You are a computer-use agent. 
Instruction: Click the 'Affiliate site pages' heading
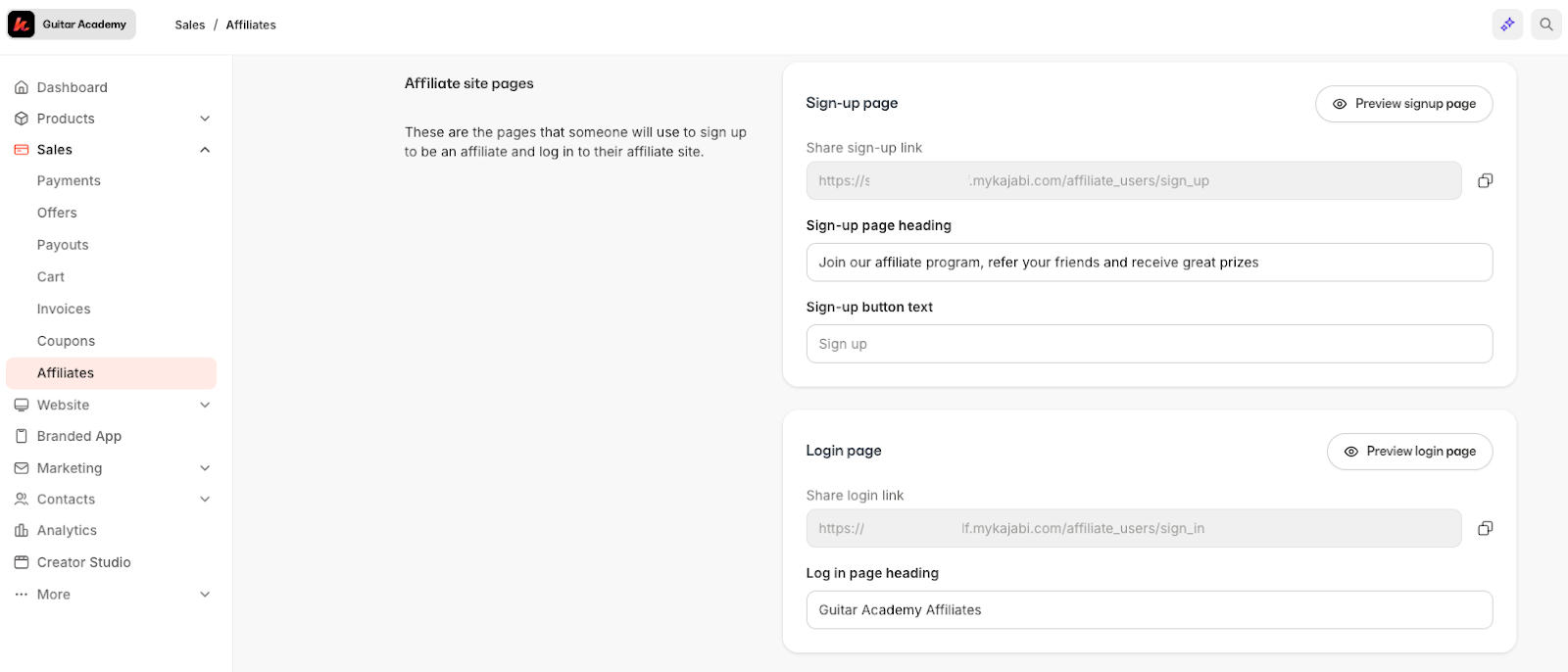pos(469,83)
